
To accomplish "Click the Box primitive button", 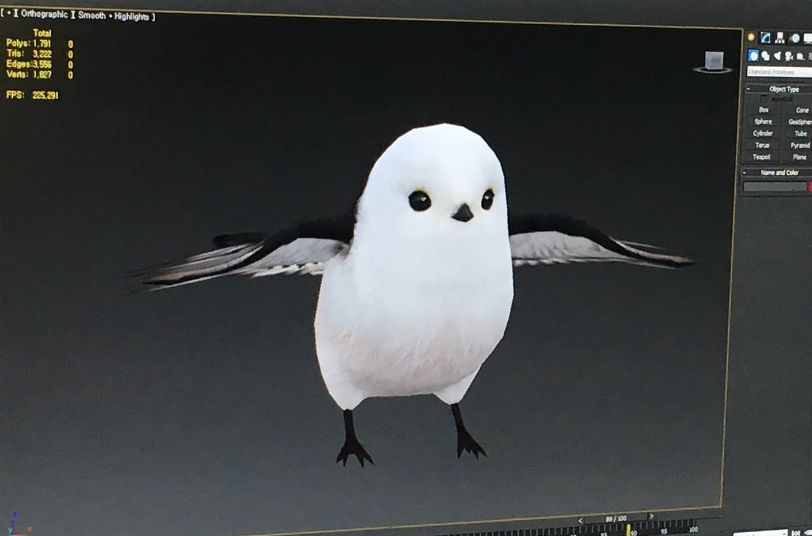I will click(764, 110).
